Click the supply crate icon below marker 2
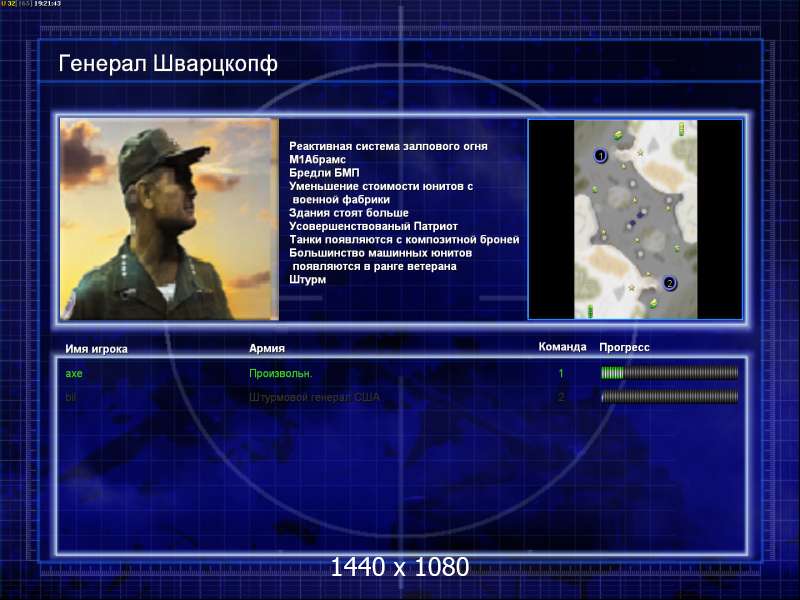Viewport: 800px width, 600px height. [x=653, y=304]
